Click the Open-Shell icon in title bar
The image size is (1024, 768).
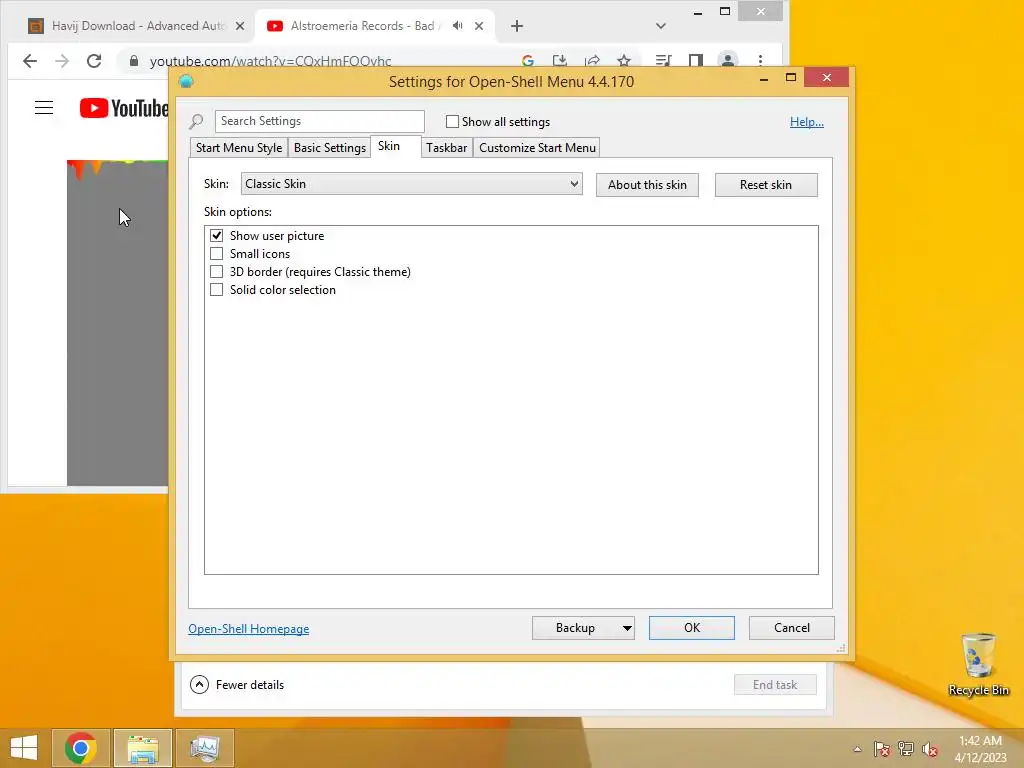[x=186, y=81]
